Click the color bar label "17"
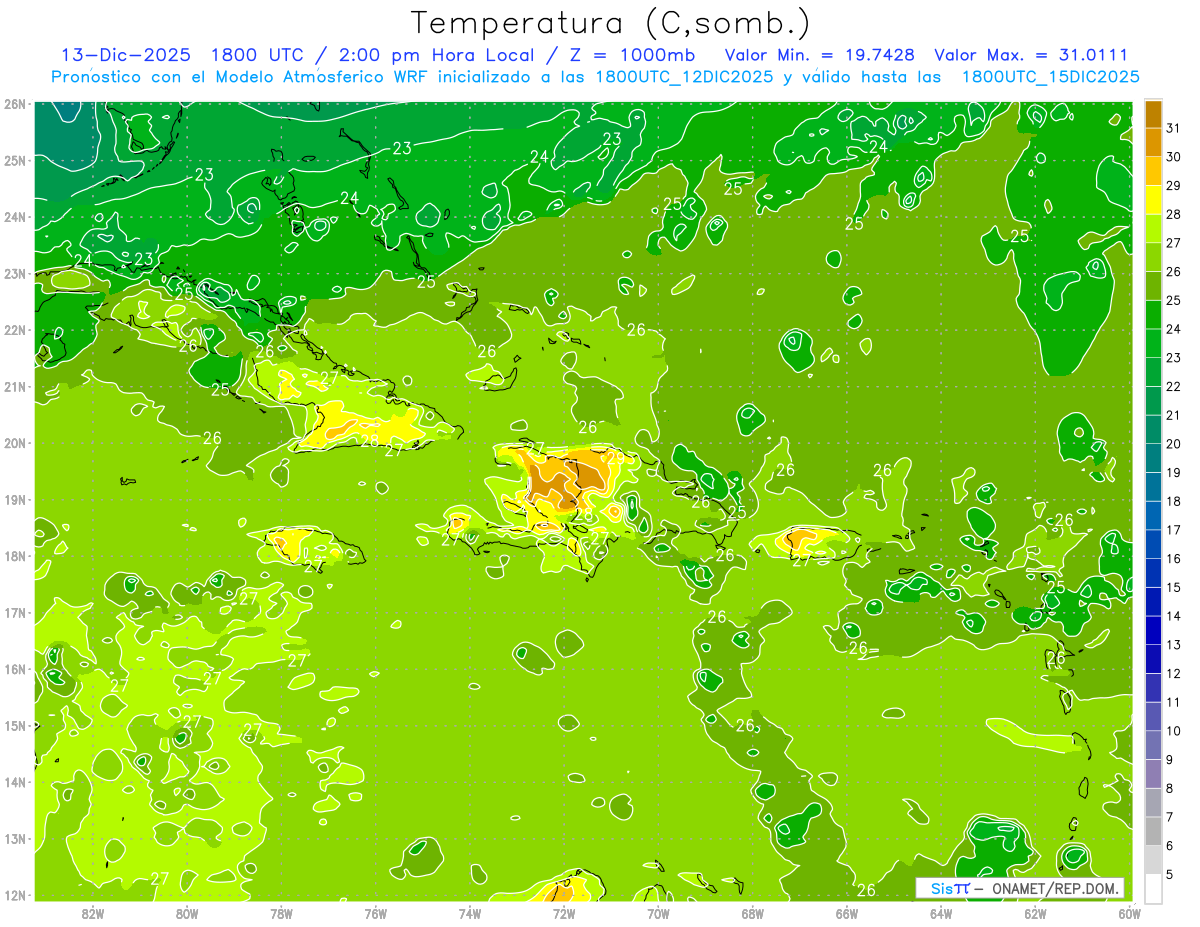This screenshot has width=1200, height=927. click(x=1174, y=530)
